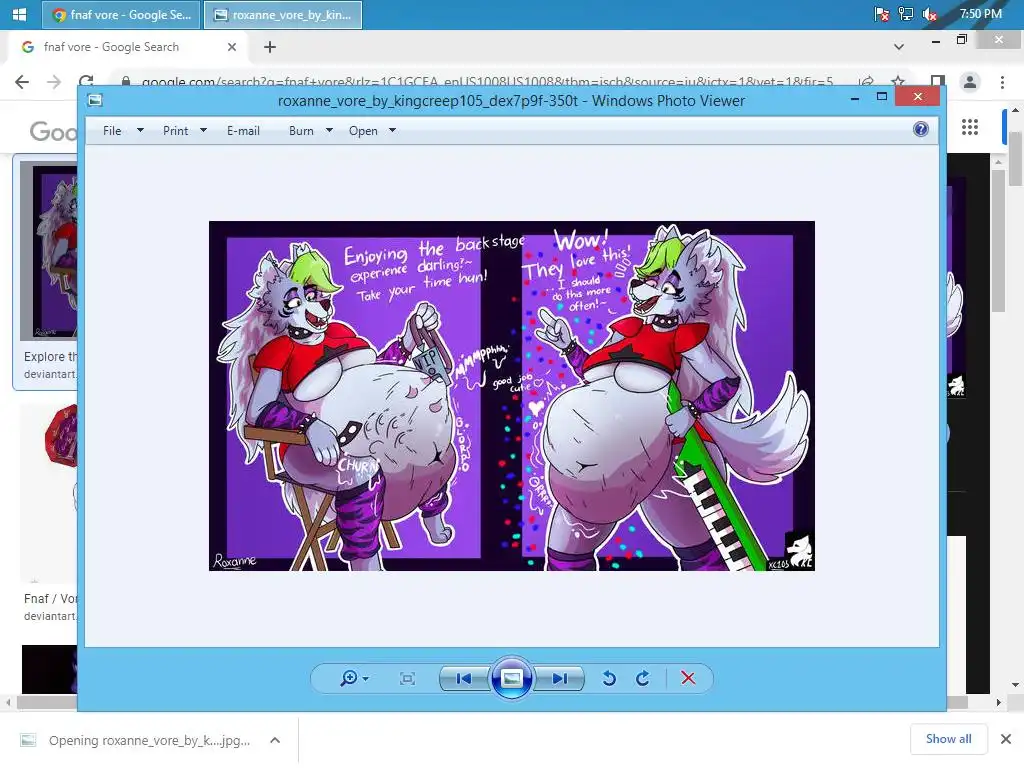This screenshot has width=1024, height=768.
Task: Expand the File dropdown arrow
Action: point(140,131)
